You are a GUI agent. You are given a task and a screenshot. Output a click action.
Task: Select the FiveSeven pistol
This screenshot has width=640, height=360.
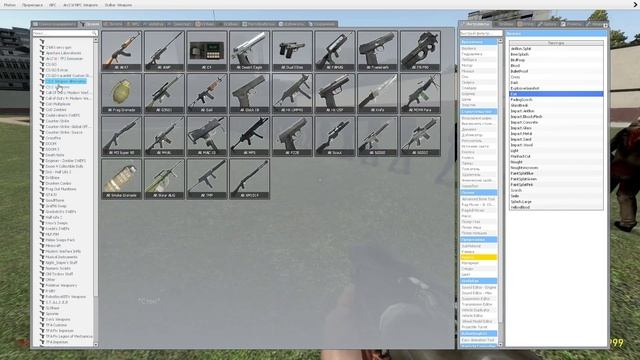378,51
